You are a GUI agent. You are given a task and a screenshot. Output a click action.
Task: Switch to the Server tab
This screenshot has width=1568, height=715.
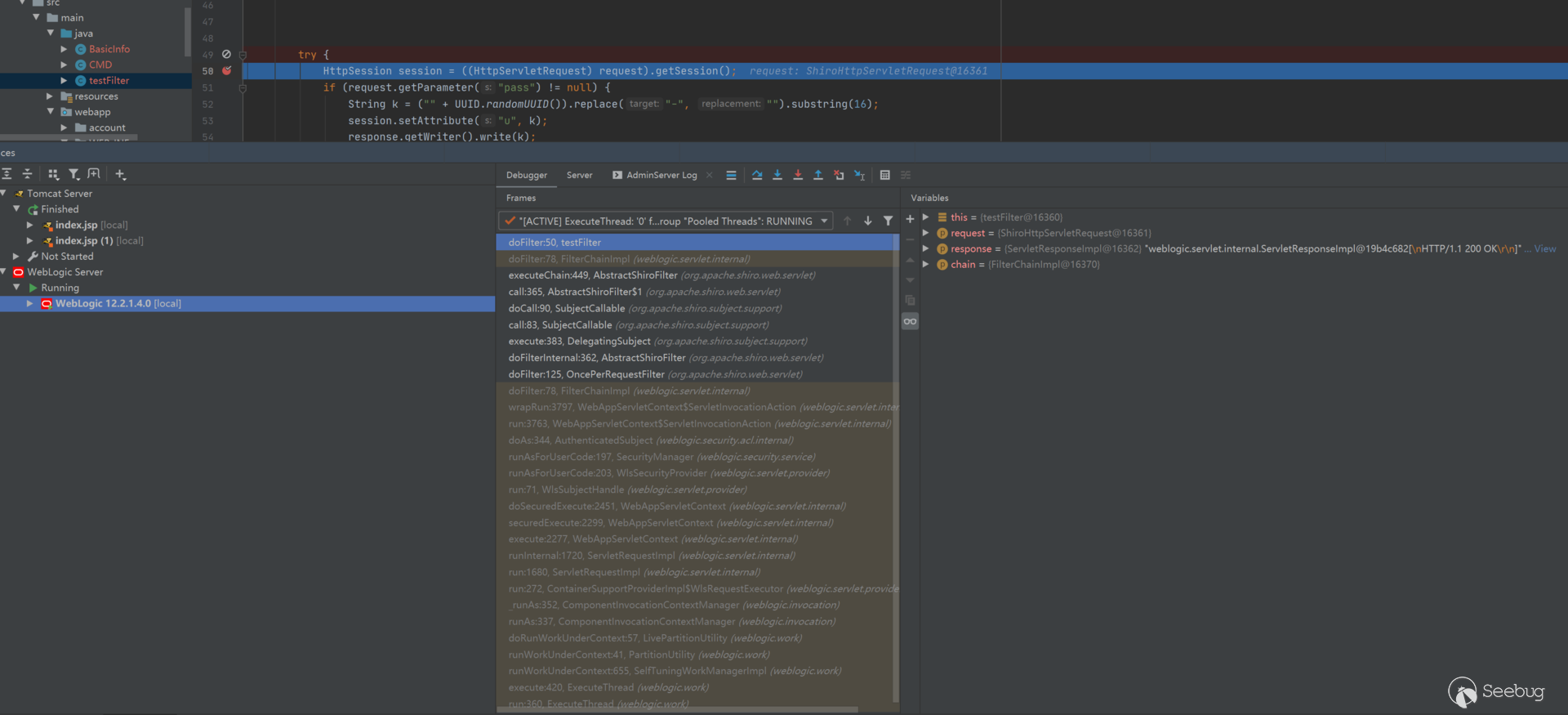(x=579, y=175)
